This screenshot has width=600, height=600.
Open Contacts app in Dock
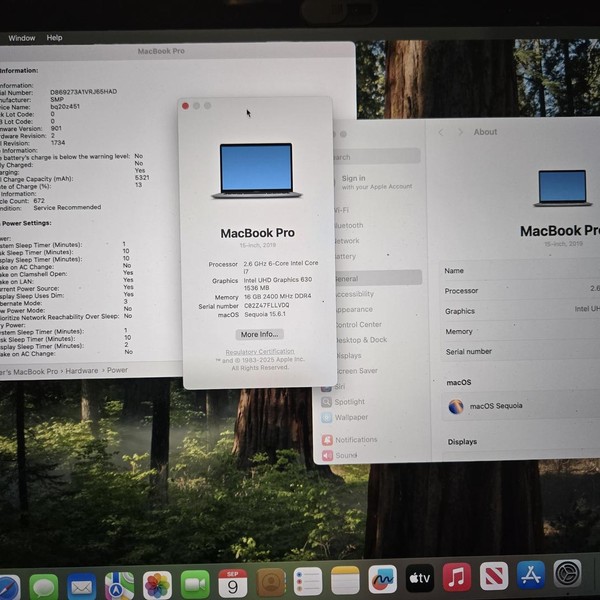(x=271, y=582)
